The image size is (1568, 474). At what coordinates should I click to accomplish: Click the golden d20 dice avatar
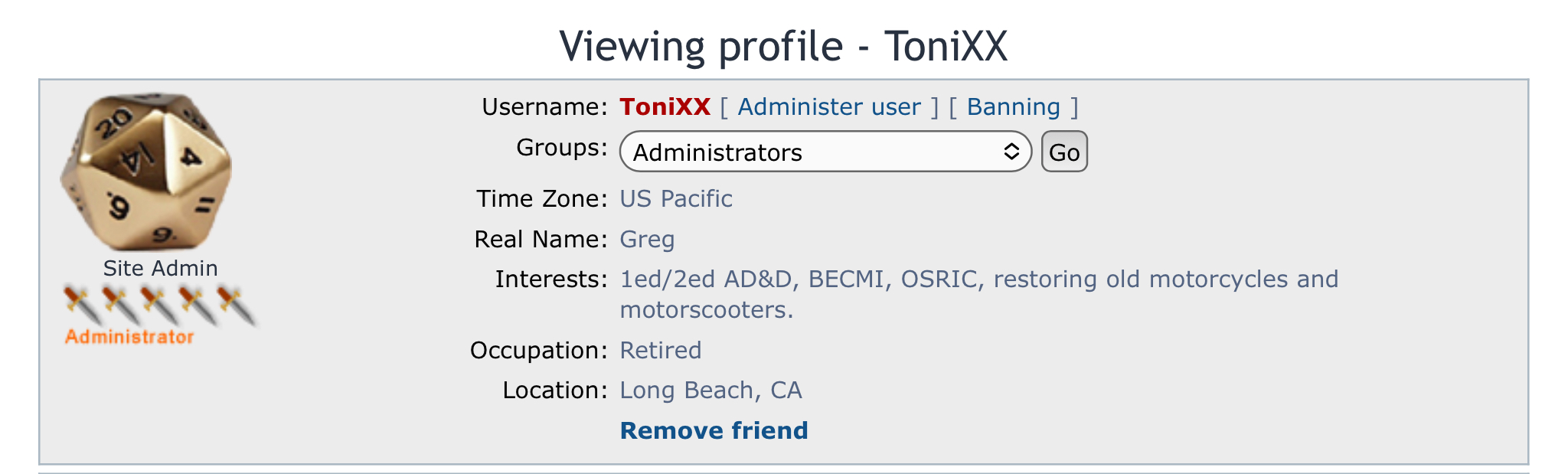(x=145, y=172)
